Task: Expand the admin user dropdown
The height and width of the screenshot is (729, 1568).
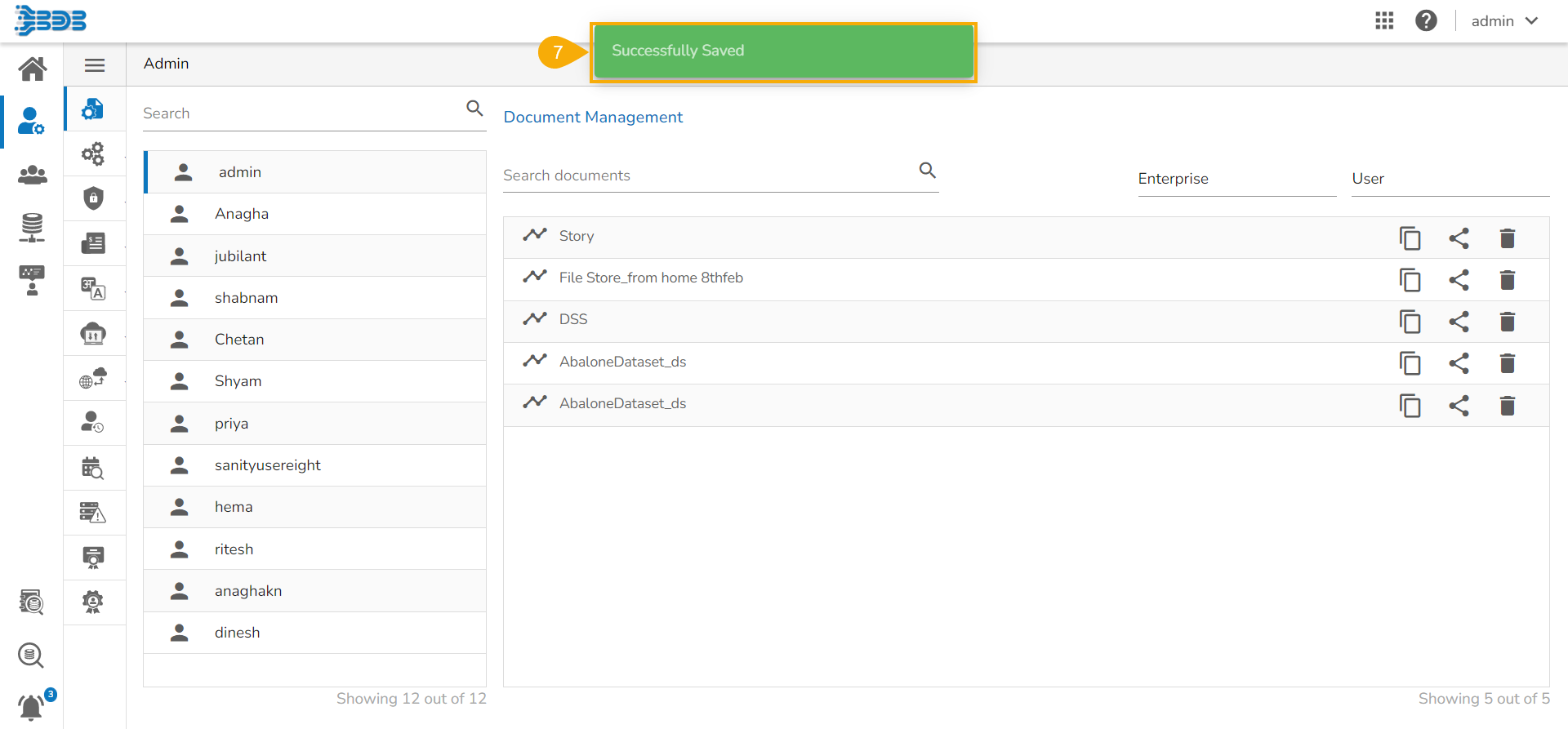Action: (1504, 21)
